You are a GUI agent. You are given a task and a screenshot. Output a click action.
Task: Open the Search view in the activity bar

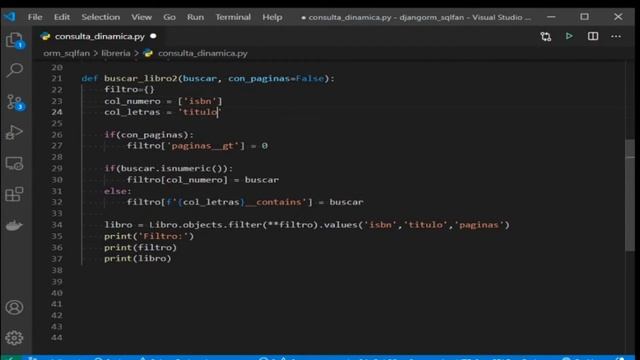point(15,70)
